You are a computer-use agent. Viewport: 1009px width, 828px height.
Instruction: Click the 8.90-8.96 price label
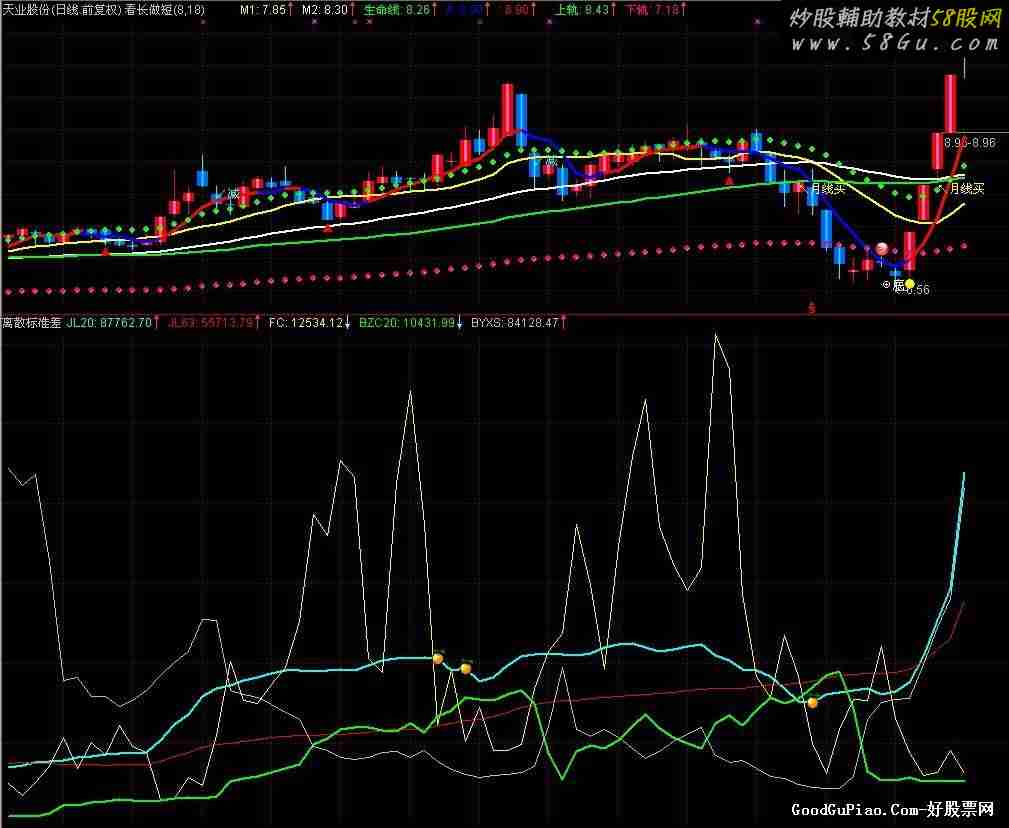969,143
